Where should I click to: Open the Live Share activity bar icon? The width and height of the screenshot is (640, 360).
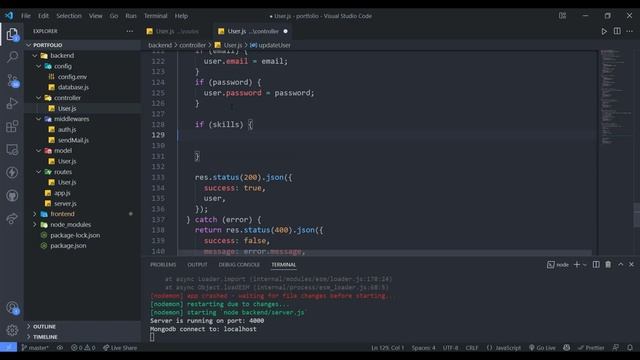[12, 218]
